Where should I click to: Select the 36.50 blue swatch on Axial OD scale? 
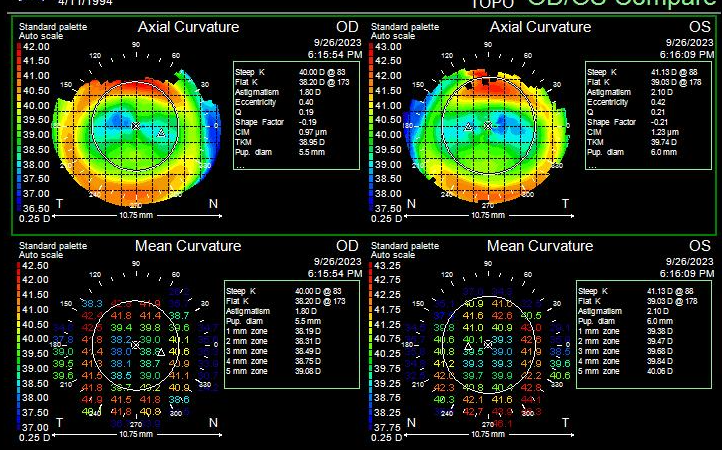[19, 208]
